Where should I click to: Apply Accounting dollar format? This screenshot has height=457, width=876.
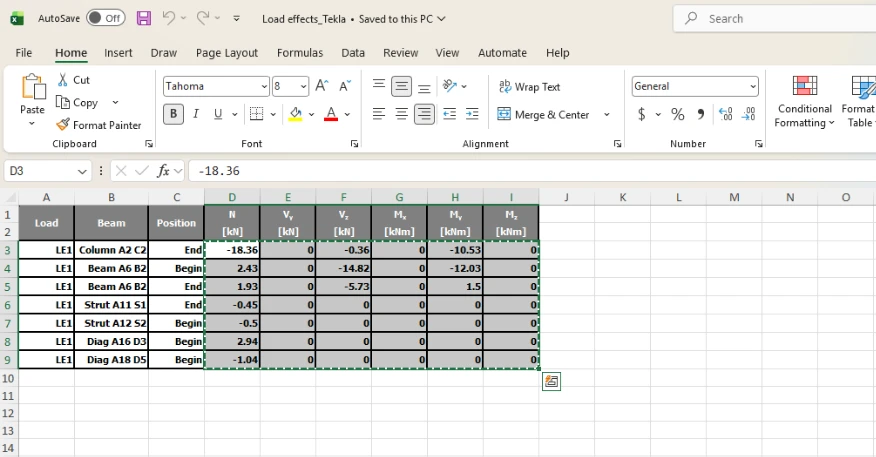tap(641, 115)
